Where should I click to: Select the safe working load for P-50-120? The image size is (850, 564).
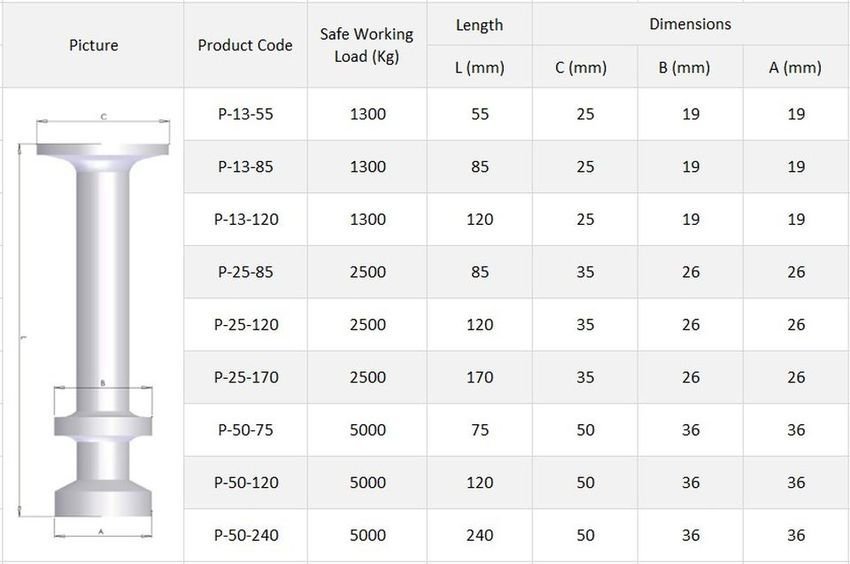(x=367, y=483)
